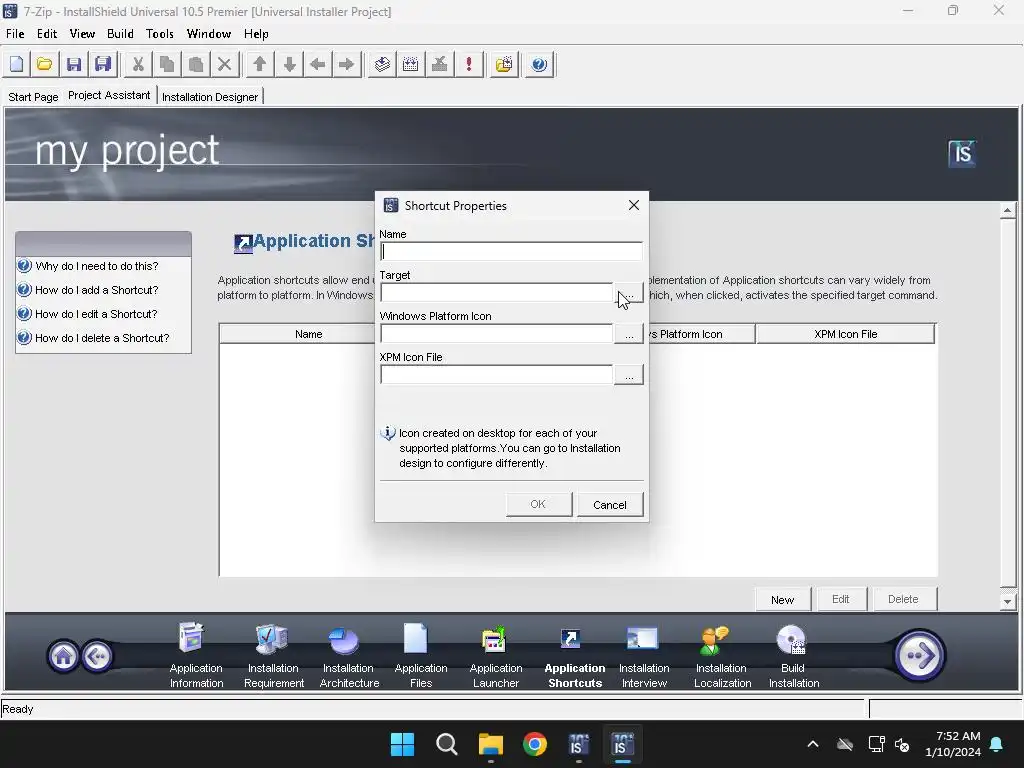
Task: Open the Edit menu
Action: 46,34
